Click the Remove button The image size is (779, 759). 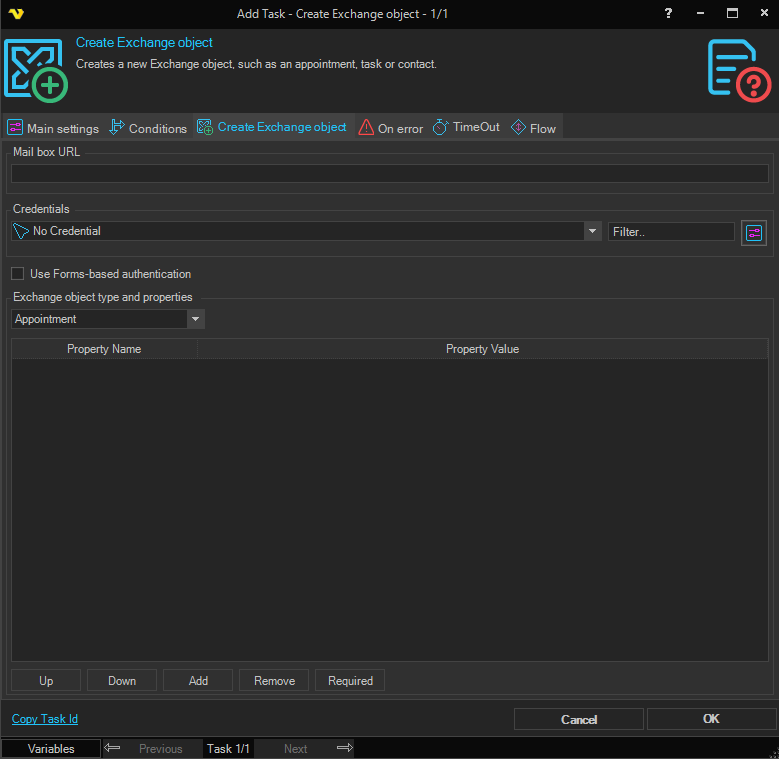pyautogui.click(x=274, y=681)
